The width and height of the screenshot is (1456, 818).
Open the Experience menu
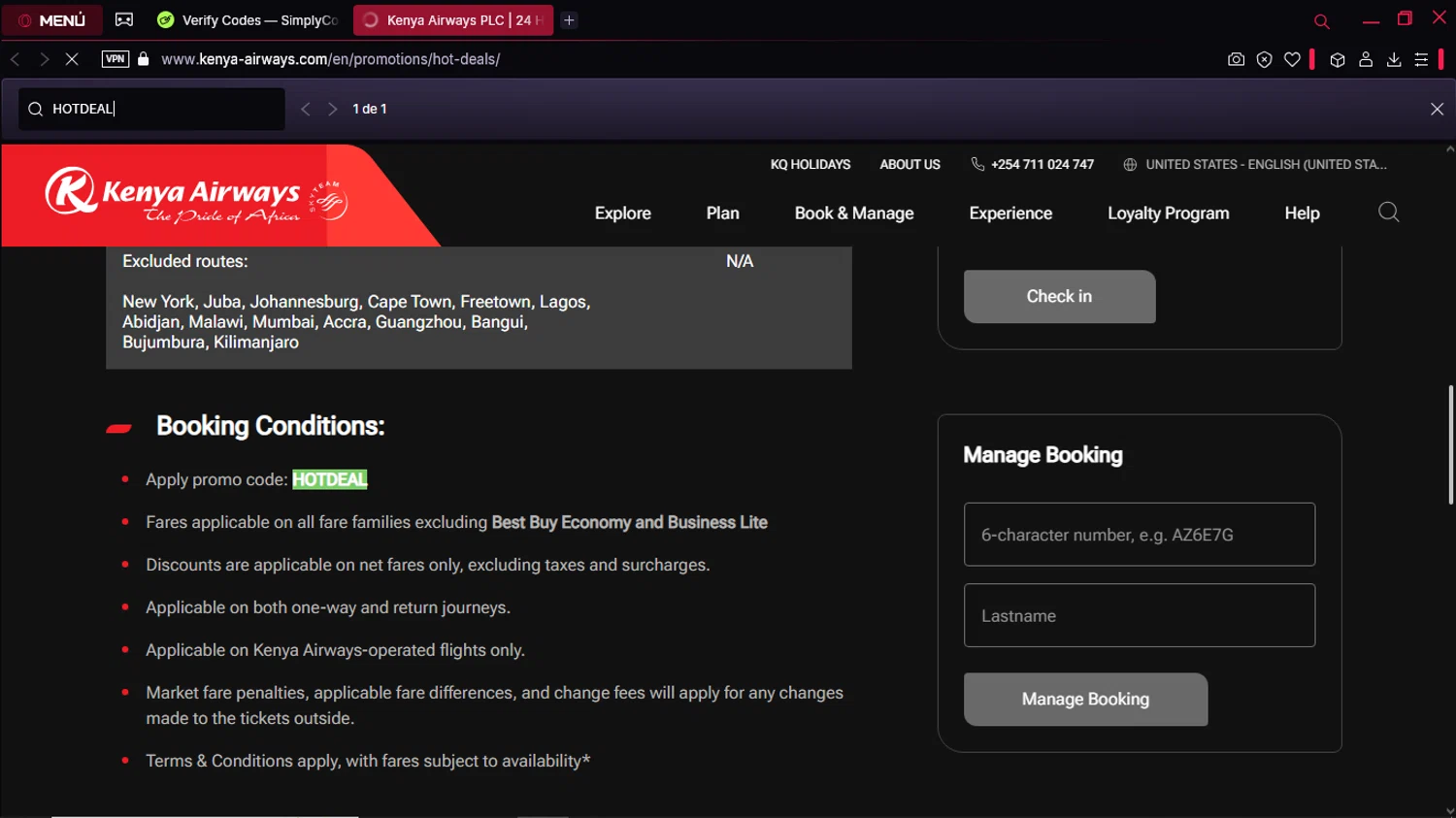tap(1010, 213)
